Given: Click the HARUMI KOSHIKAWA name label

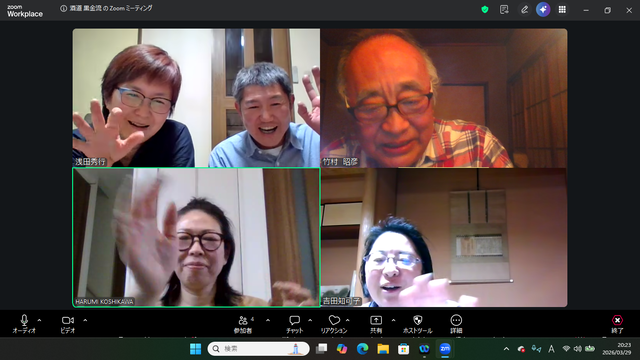Looking at the screenshot, I should pos(104,302).
